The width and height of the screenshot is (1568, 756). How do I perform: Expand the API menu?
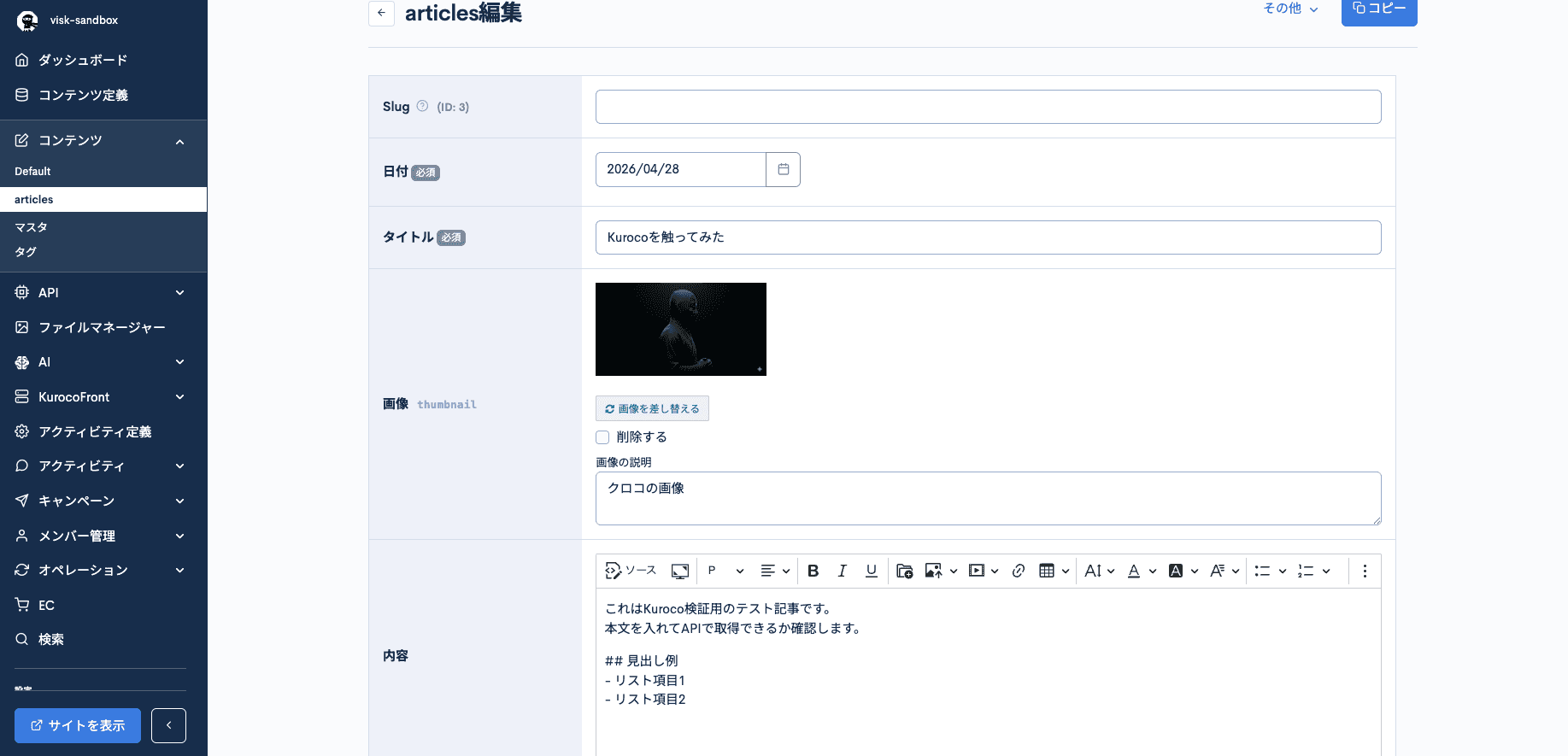point(103,292)
